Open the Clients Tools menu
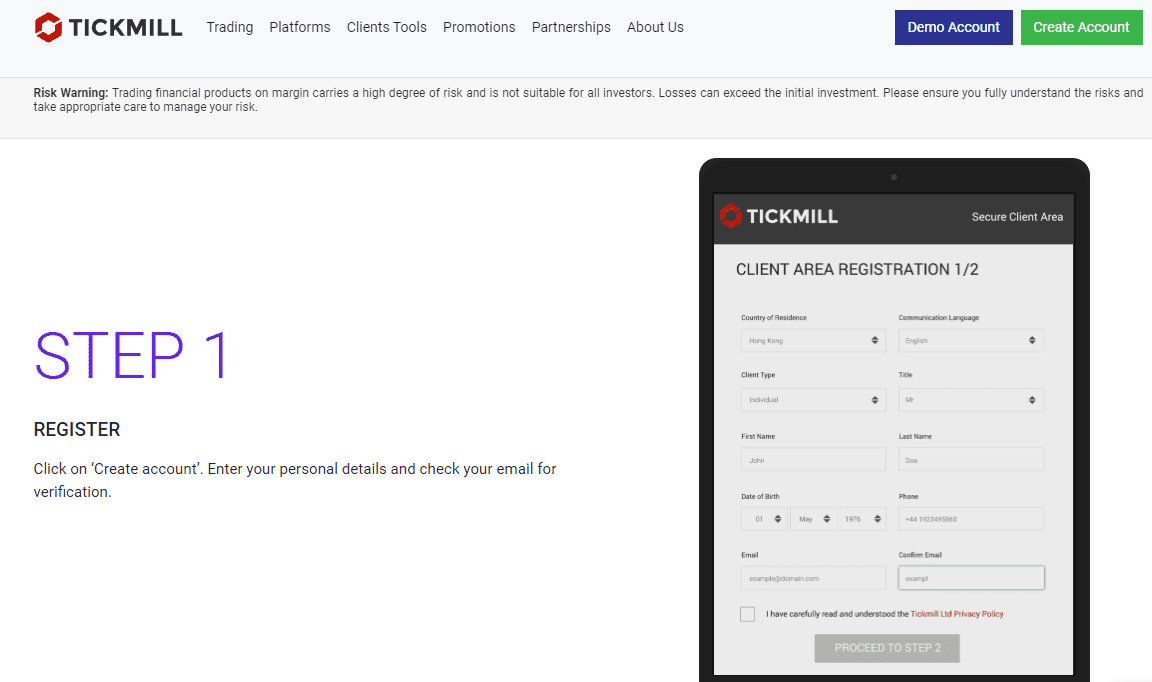This screenshot has height=682, width=1152. tap(386, 27)
